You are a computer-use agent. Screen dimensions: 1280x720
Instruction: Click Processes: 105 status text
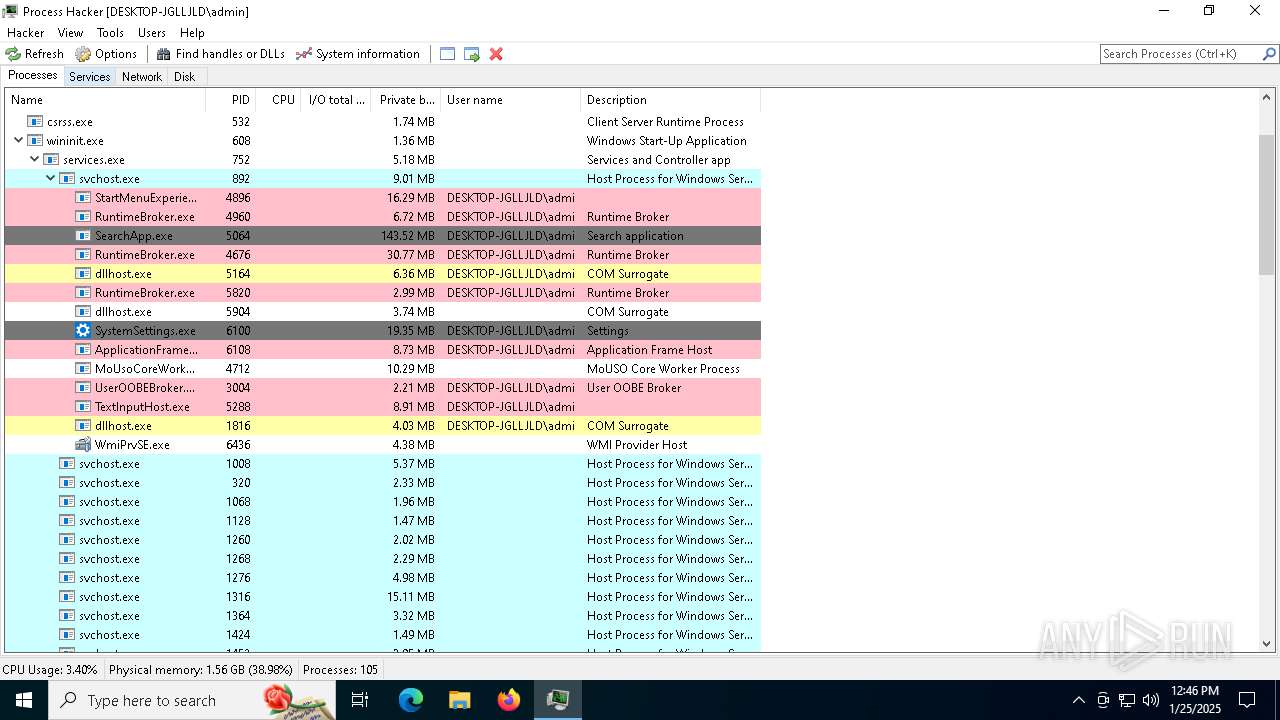point(340,670)
